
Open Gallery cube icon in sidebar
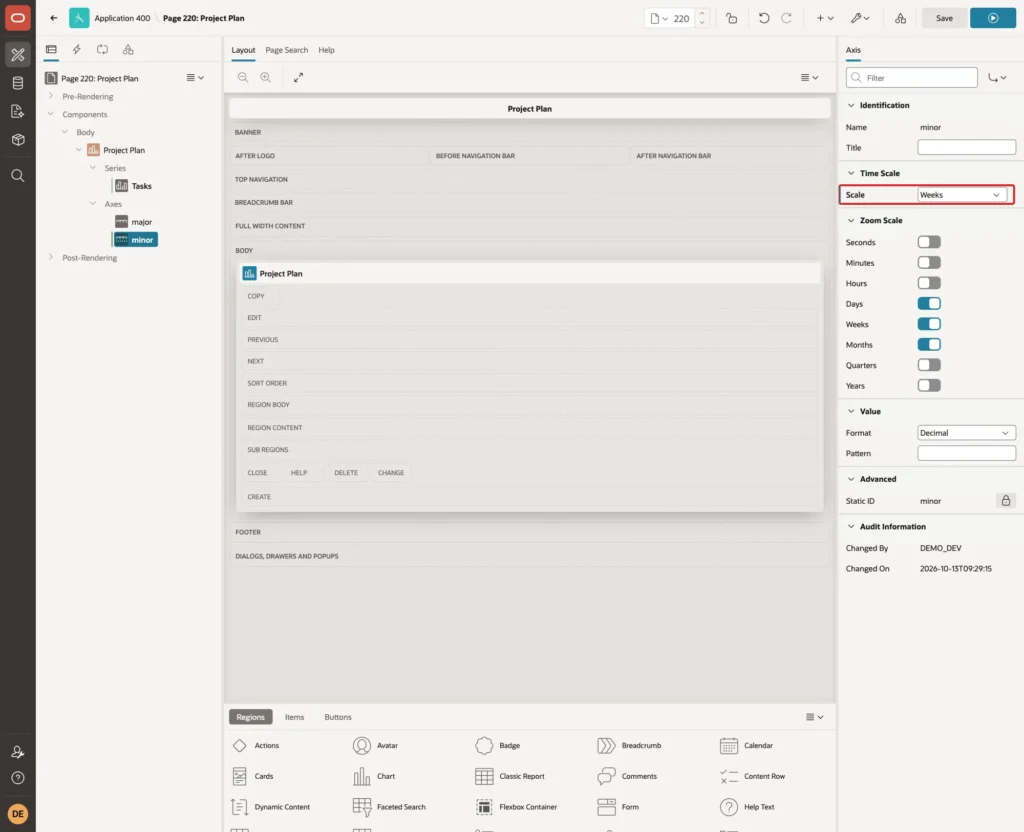point(18,140)
